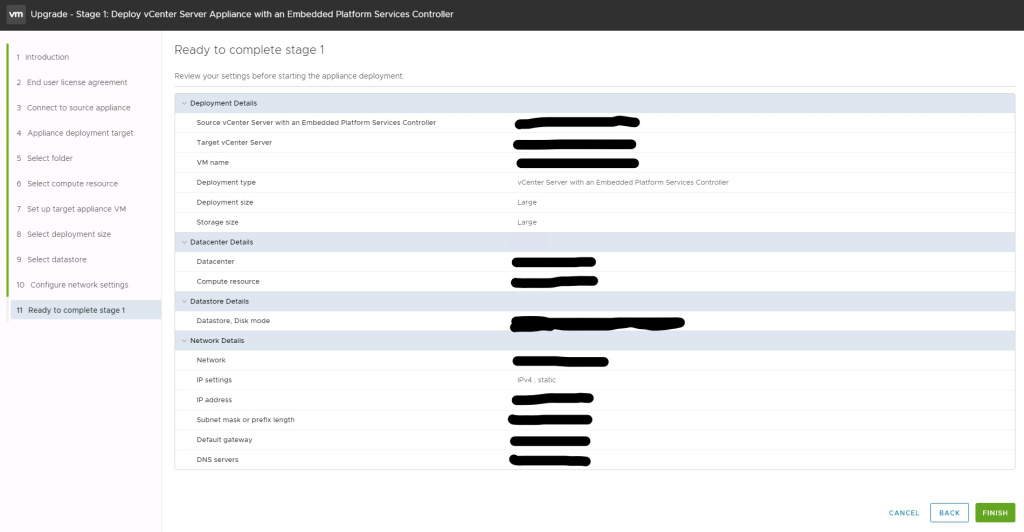The width and height of the screenshot is (1024, 532).
Task: Click the Source vCenter Server row label
Action: click(316, 123)
